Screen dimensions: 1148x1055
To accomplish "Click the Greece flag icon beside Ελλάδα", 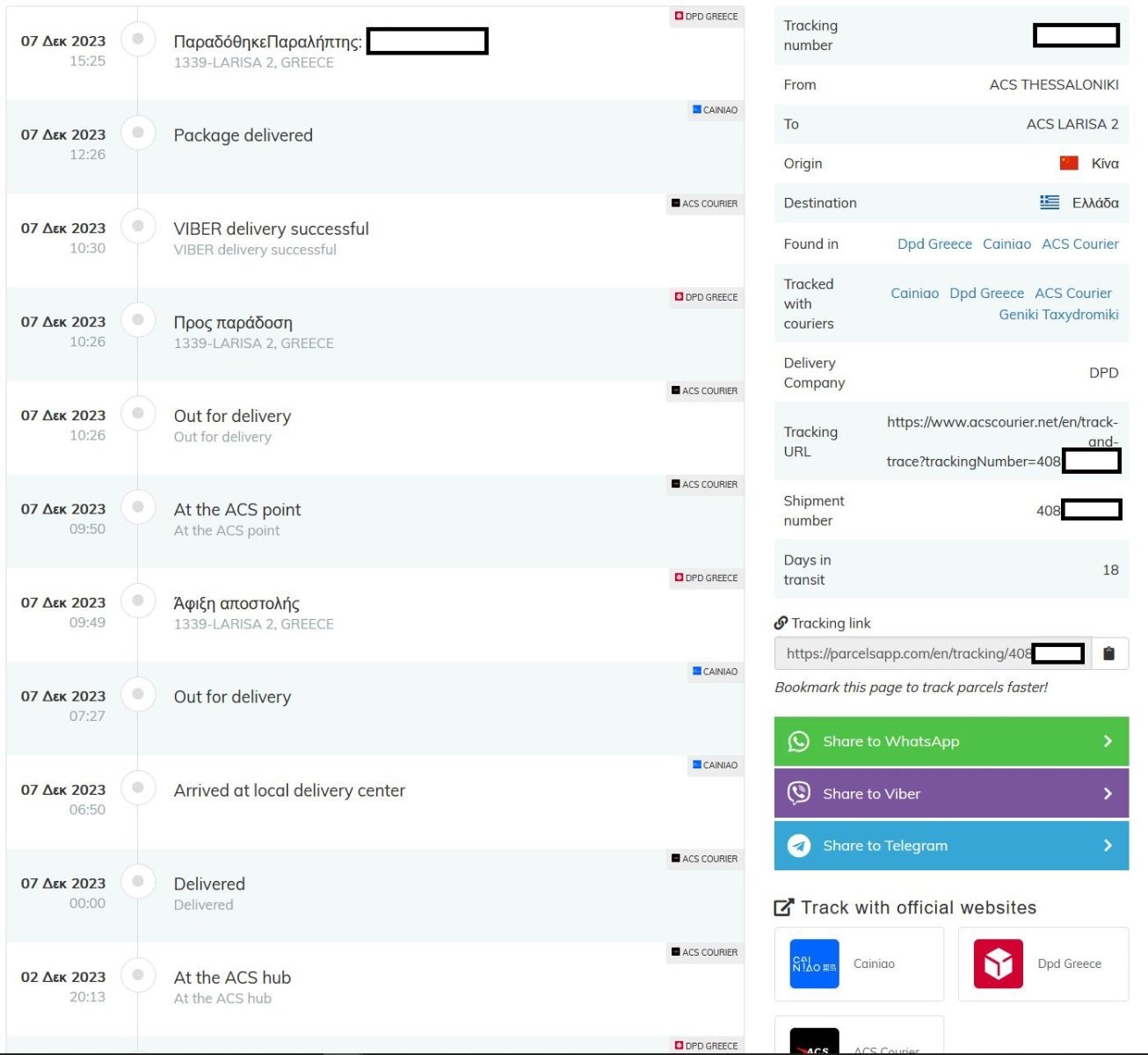I will pos(1050,202).
